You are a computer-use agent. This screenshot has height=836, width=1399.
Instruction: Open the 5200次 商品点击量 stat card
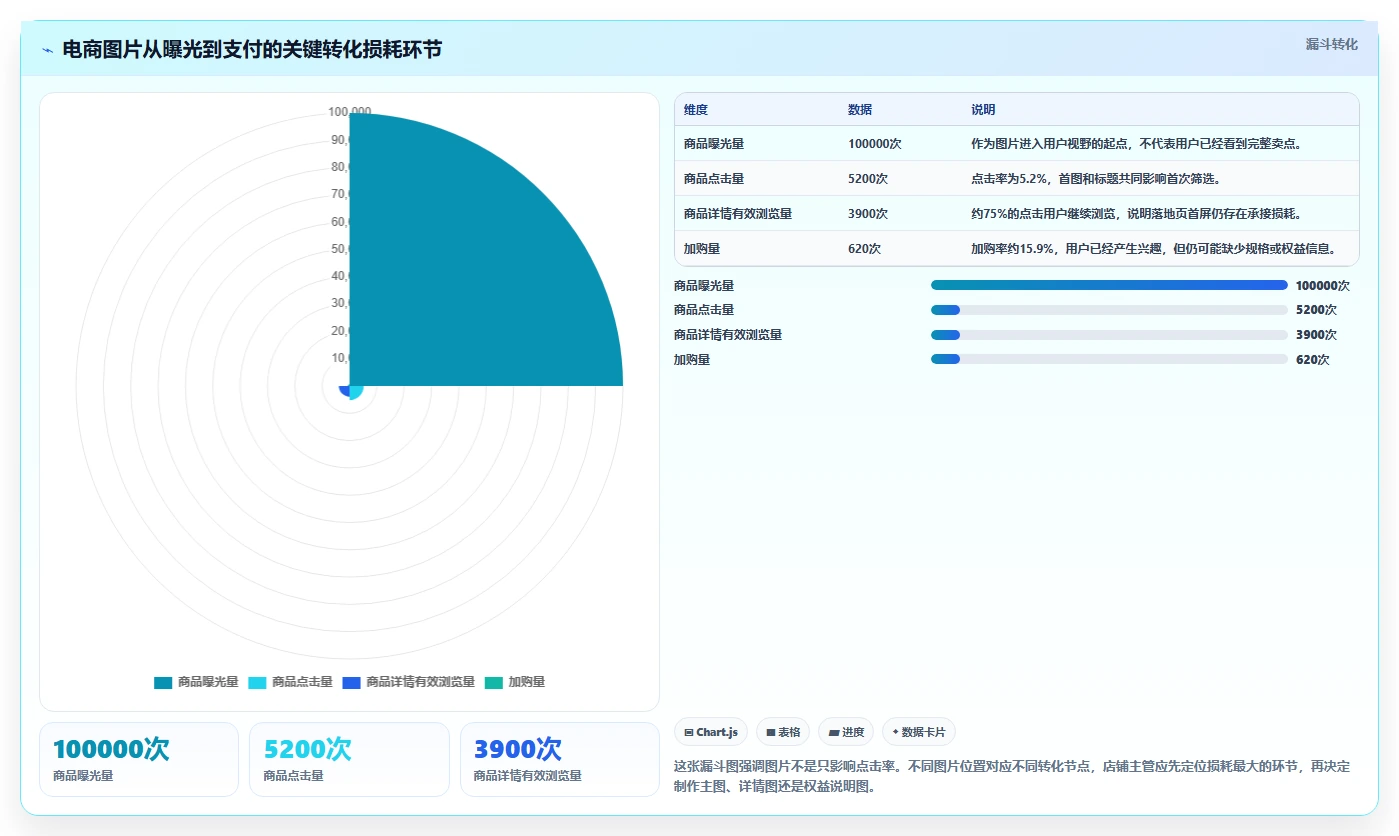coord(349,759)
